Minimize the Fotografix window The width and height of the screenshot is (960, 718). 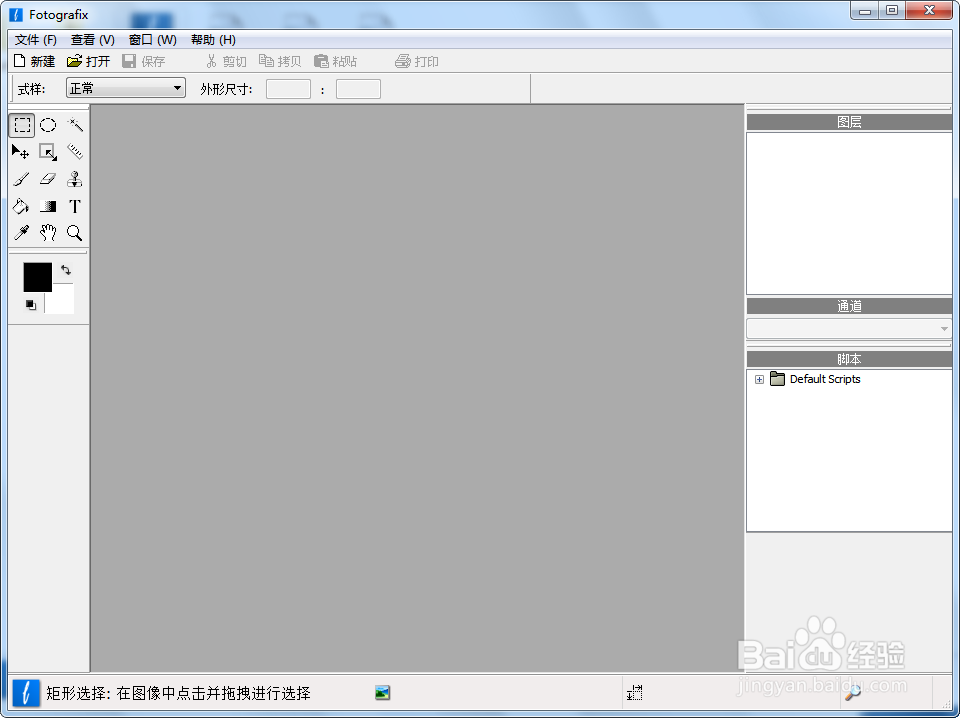pos(864,10)
